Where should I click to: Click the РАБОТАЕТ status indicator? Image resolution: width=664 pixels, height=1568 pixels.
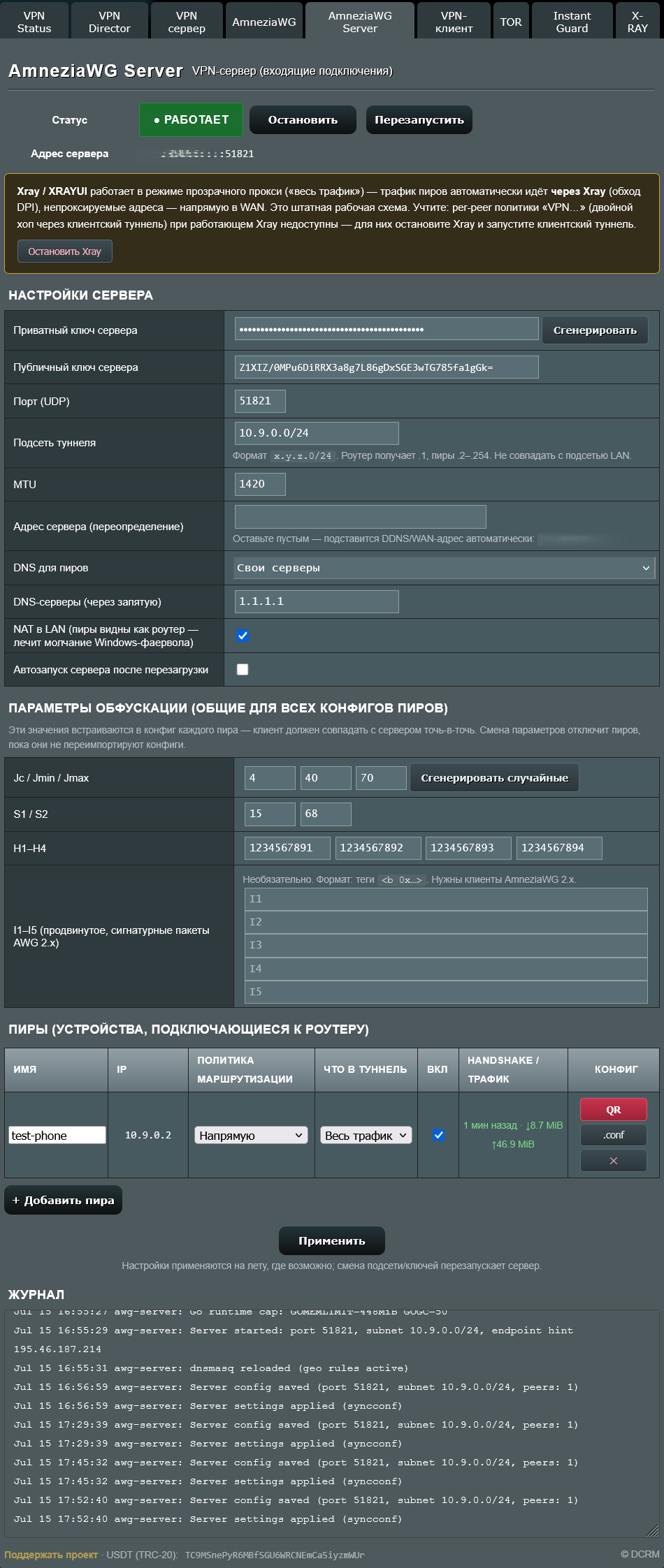192,119
